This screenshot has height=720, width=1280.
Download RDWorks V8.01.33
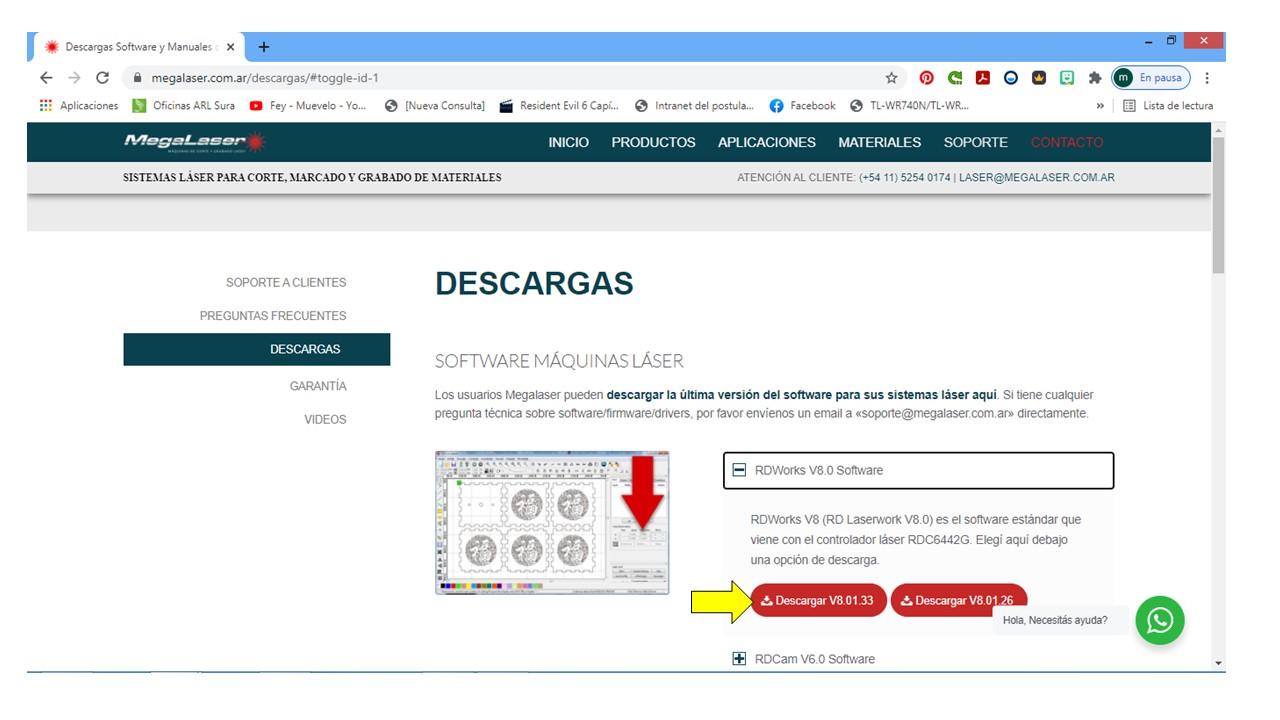point(819,601)
